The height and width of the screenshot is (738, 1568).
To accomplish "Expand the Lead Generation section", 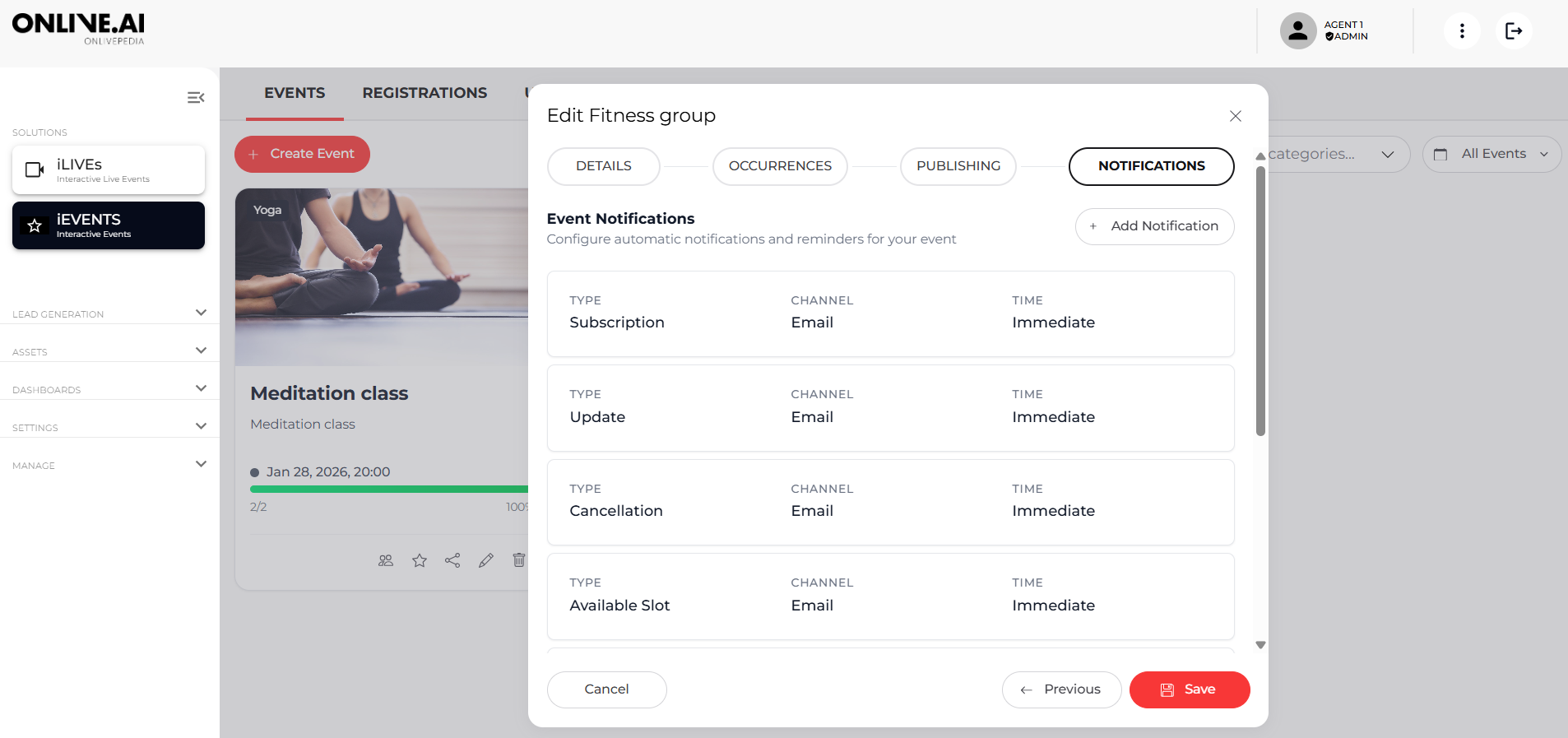I will [x=201, y=313].
